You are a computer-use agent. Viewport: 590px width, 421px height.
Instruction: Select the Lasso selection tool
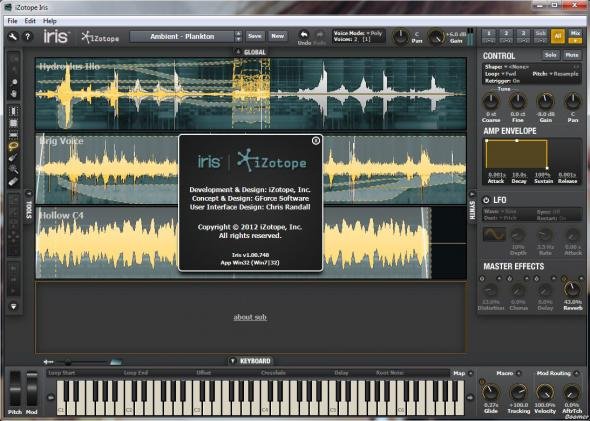pos(13,146)
